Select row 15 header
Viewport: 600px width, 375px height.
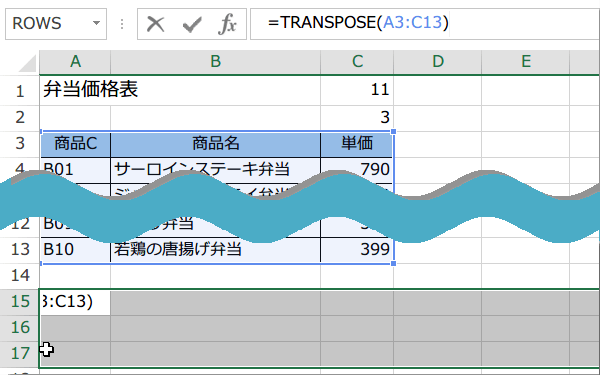20,302
